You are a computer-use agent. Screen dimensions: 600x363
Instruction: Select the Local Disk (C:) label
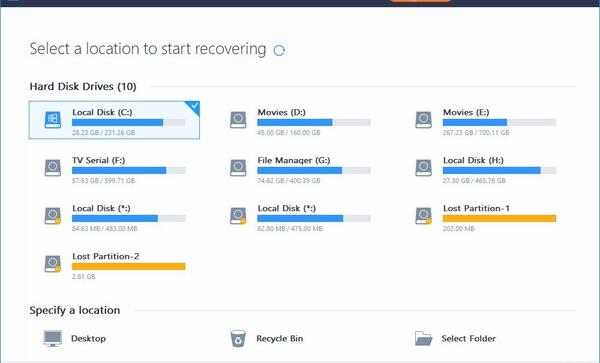pos(102,112)
